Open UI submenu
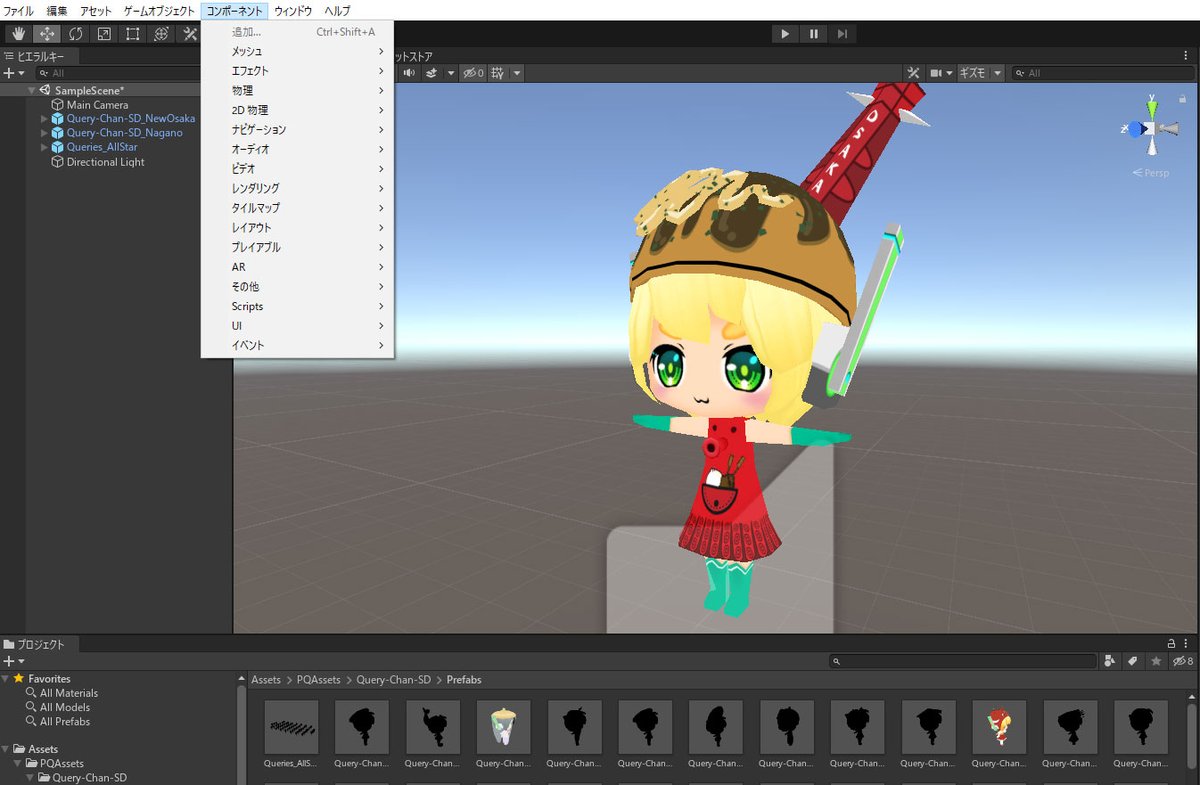1200x785 pixels. [x=297, y=326]
